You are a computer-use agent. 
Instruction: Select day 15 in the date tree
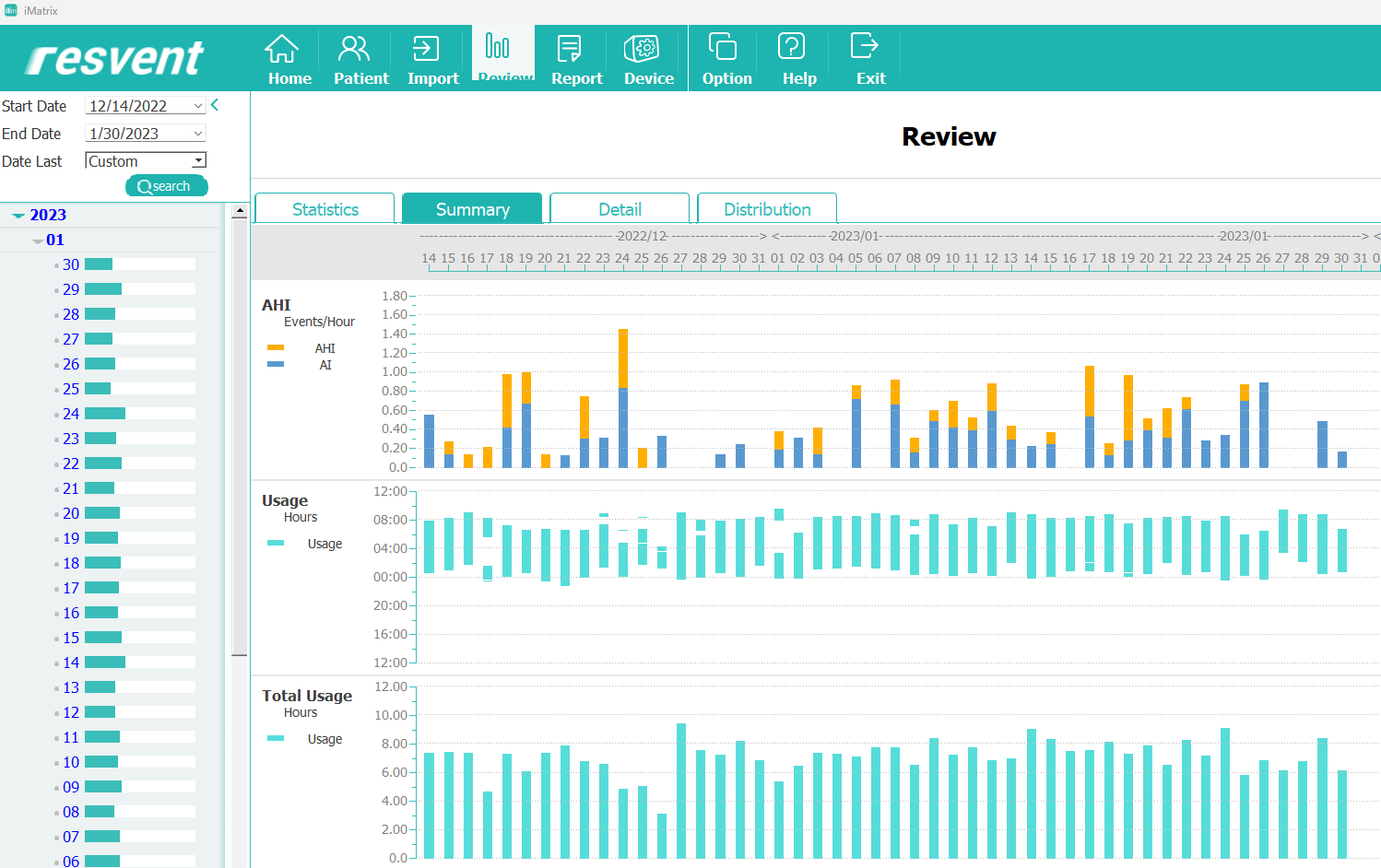click(x=71, y=638)
